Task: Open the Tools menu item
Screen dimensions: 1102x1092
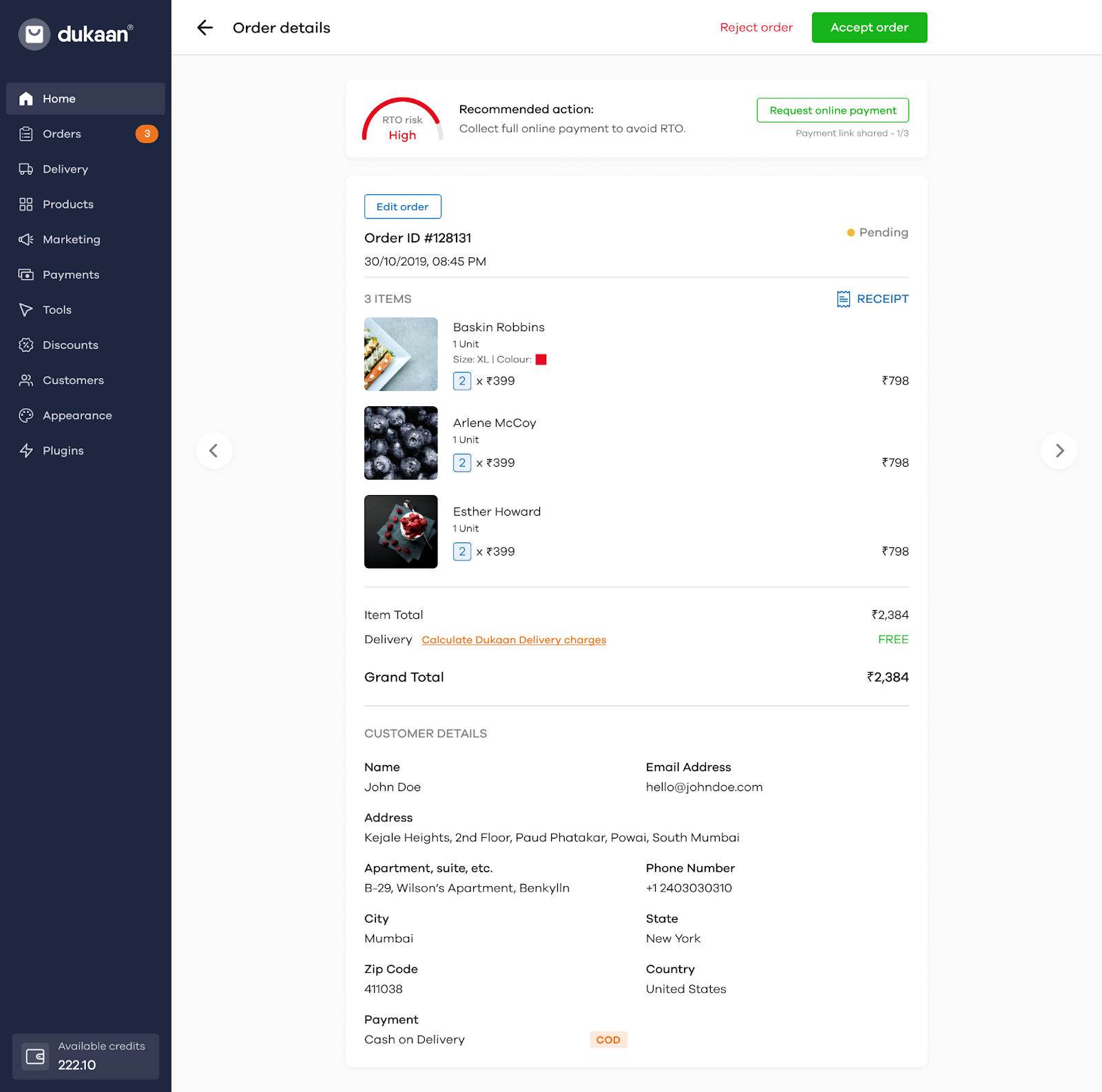Action: pos(85,309)
